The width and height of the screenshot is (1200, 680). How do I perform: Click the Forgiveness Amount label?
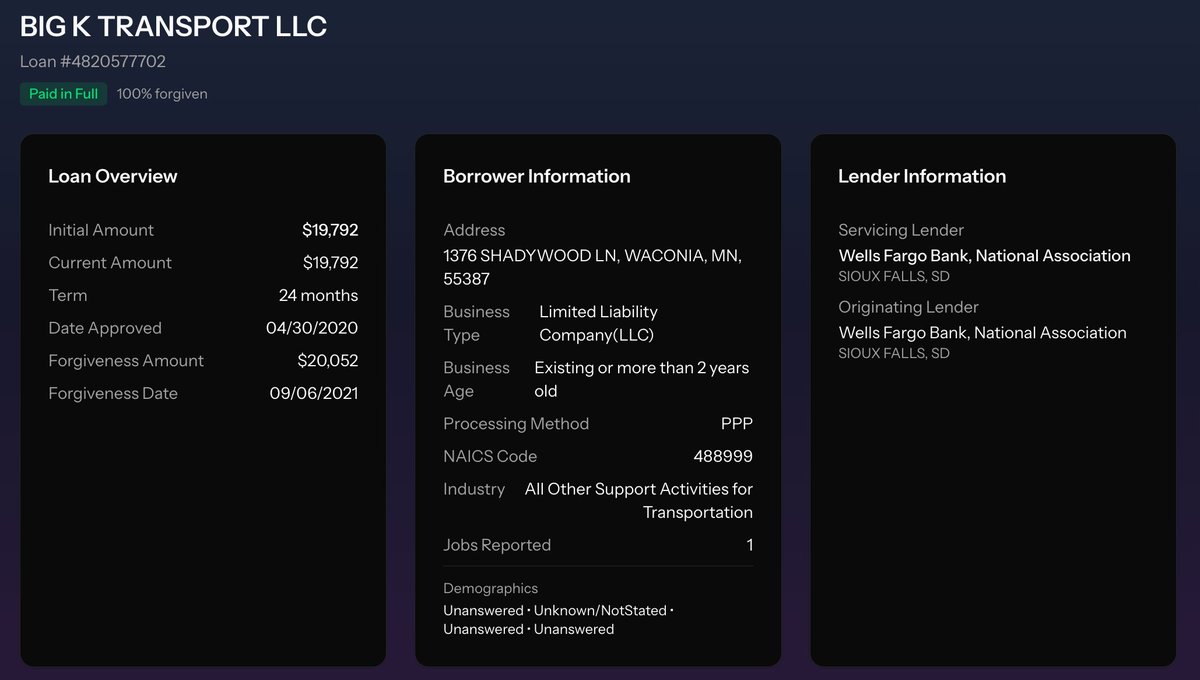pos(126,361)
